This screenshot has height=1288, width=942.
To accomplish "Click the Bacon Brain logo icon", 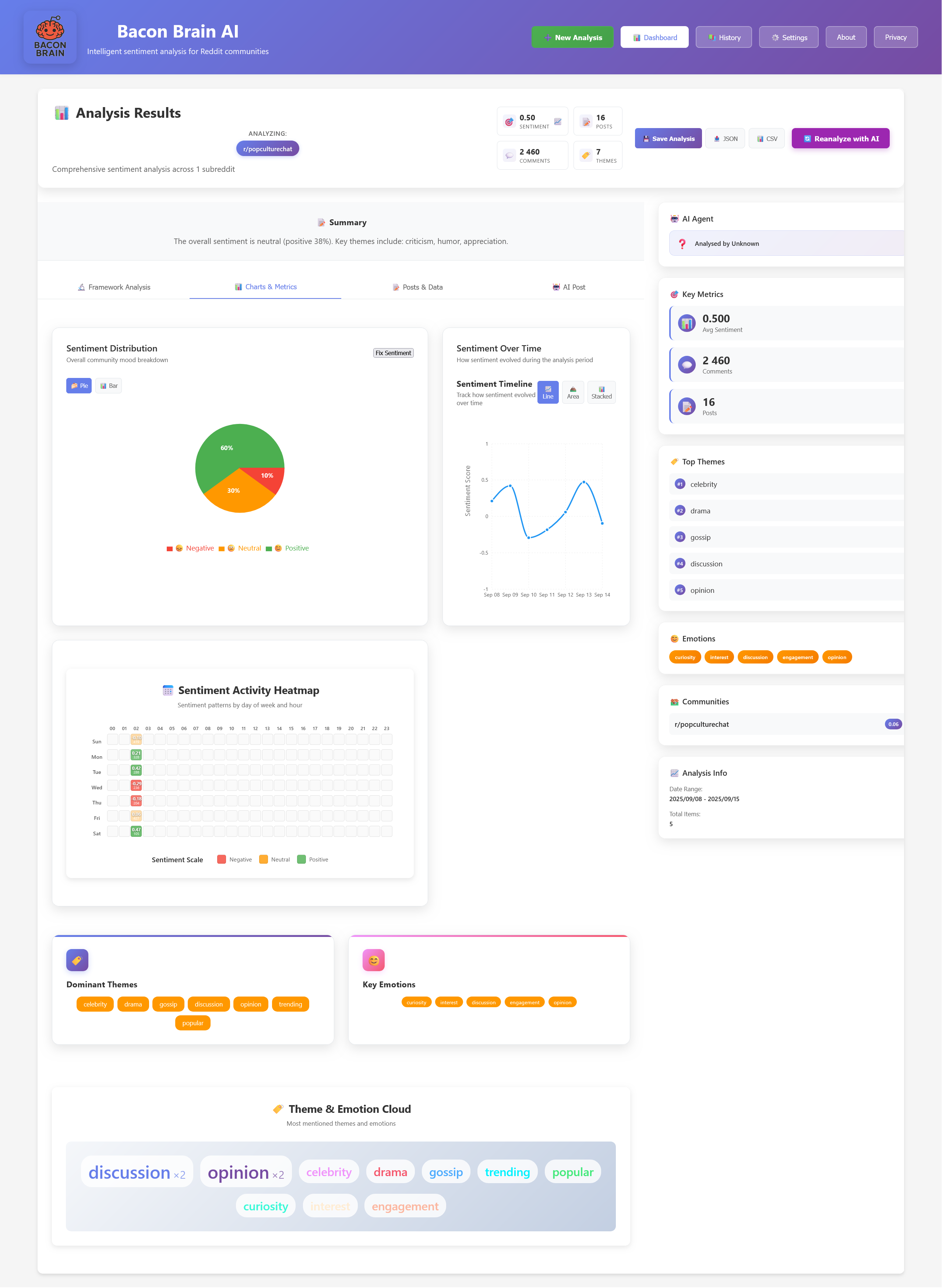I will coord(50,37).
